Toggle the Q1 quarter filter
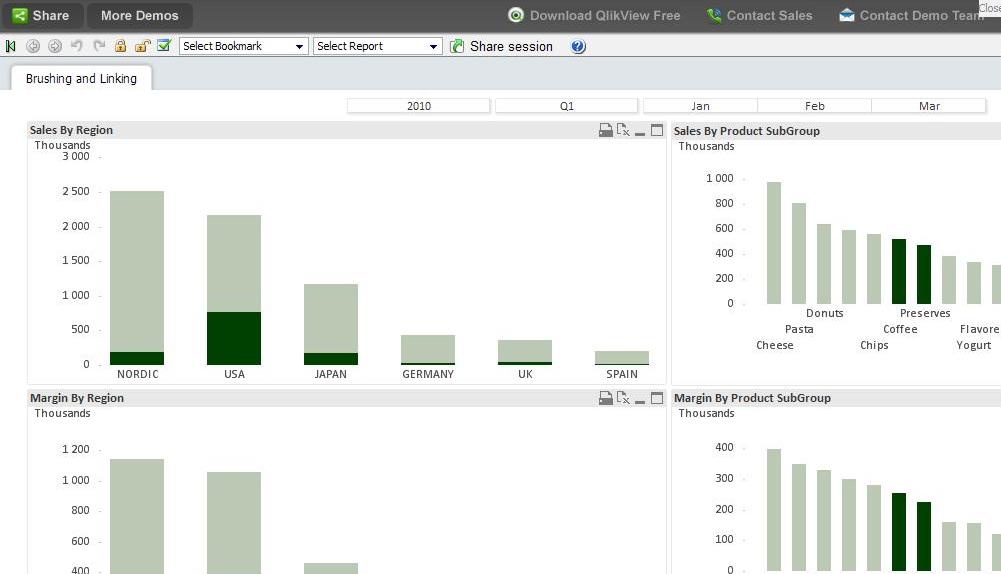The width and height of the screenshot is (1001, 574). point(566,106)
